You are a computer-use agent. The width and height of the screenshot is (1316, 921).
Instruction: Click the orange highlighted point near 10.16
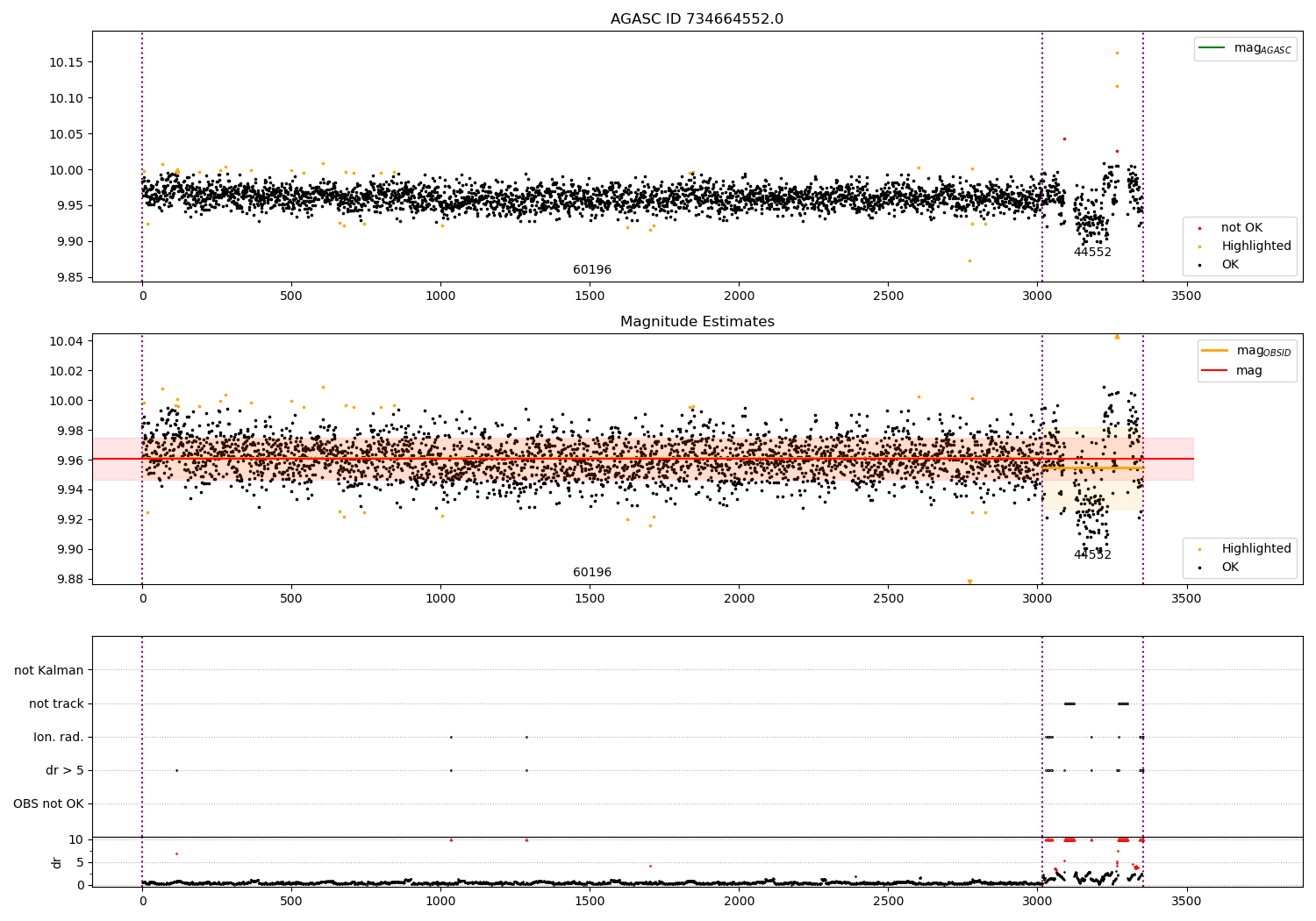tap(1117, 53)
